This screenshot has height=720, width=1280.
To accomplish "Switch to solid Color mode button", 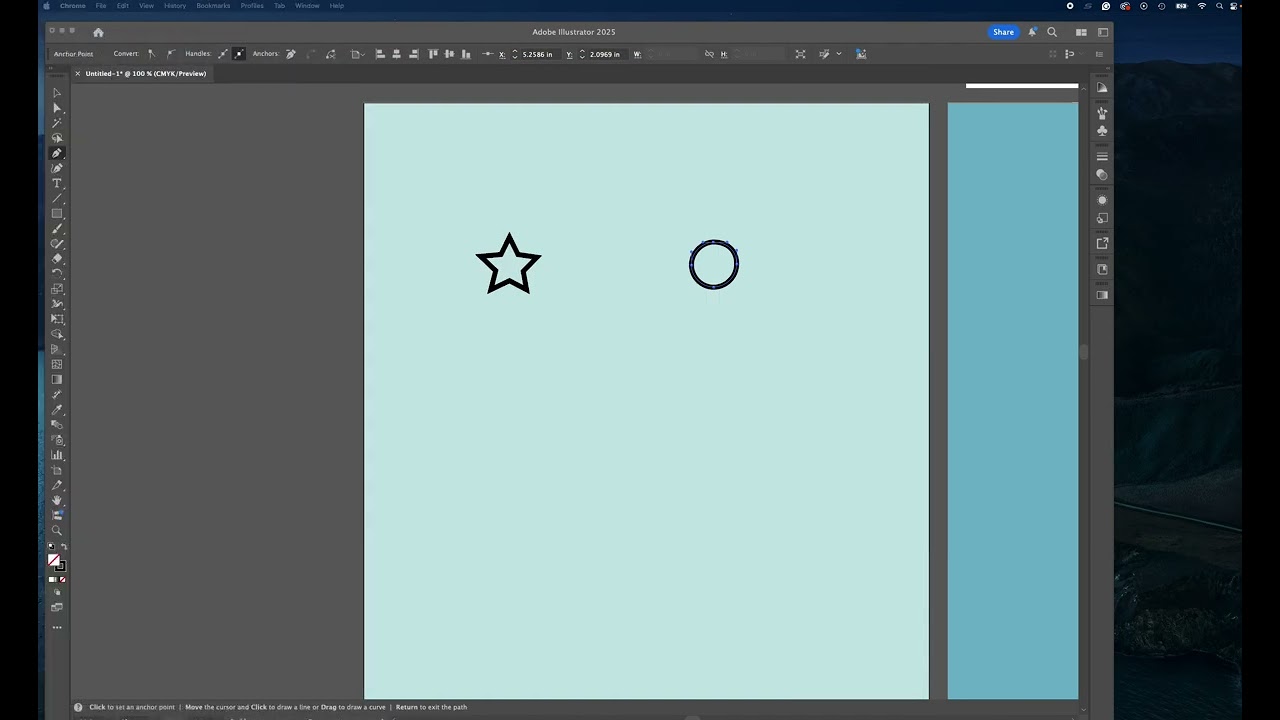I will pos(52,580).
